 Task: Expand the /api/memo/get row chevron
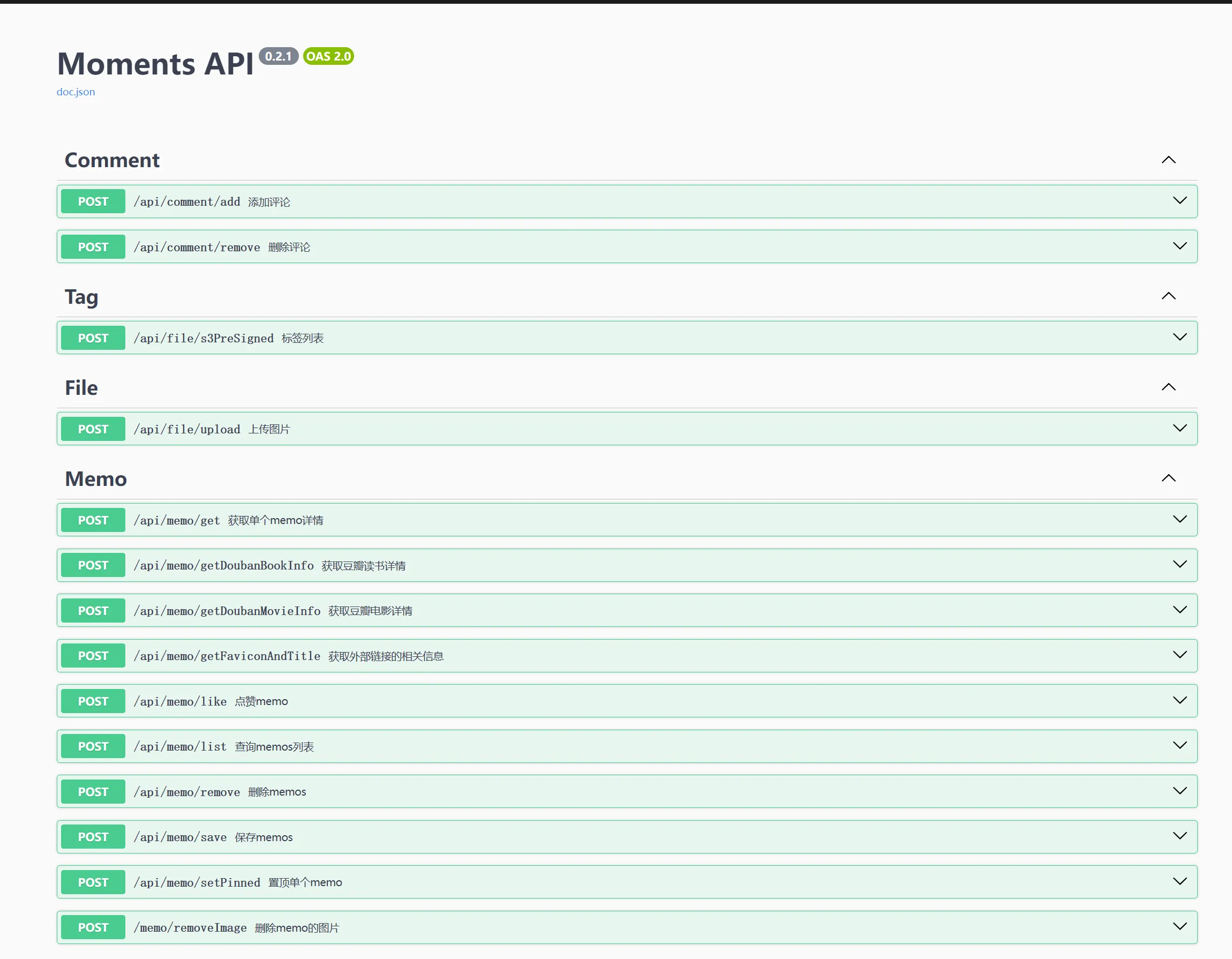coord(1180,519)
